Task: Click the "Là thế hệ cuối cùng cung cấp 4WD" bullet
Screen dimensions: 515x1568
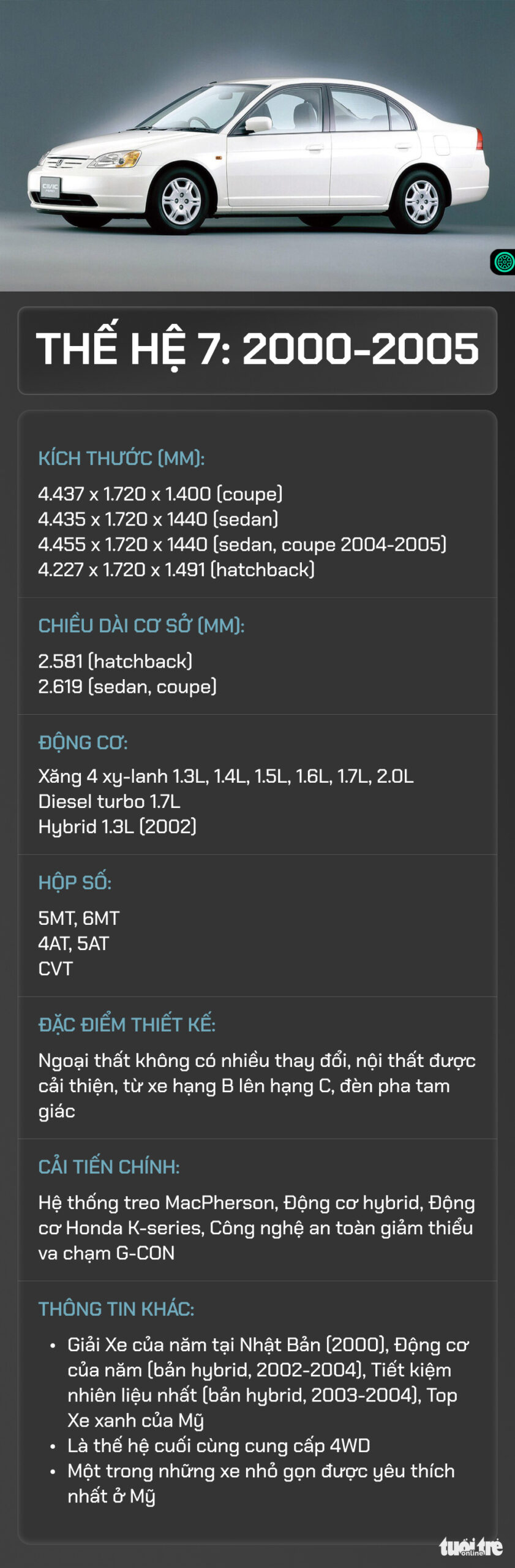Action: click(x=219, y=1445)
